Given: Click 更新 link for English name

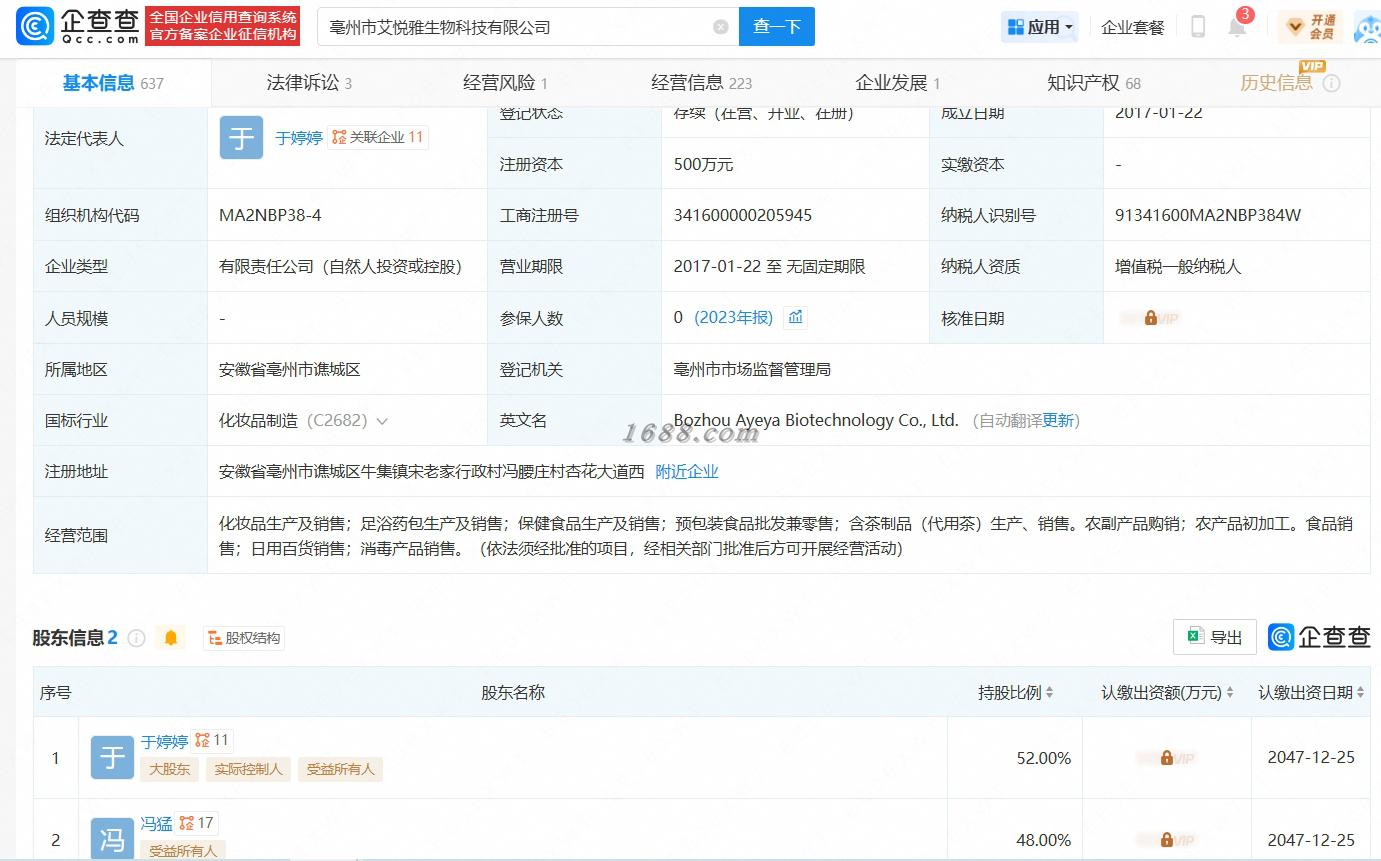Looking at the screenshot, I should click(1058, 421).
